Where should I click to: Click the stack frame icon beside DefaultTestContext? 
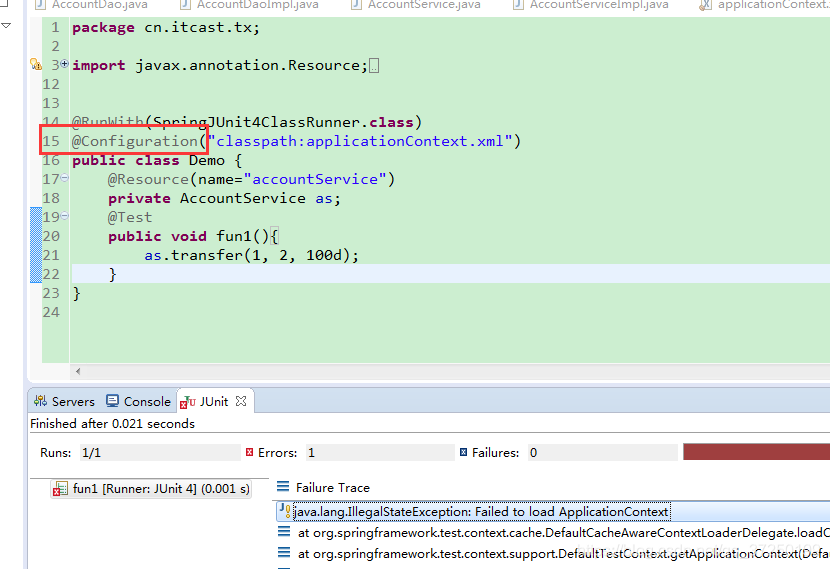coord(284,553)
